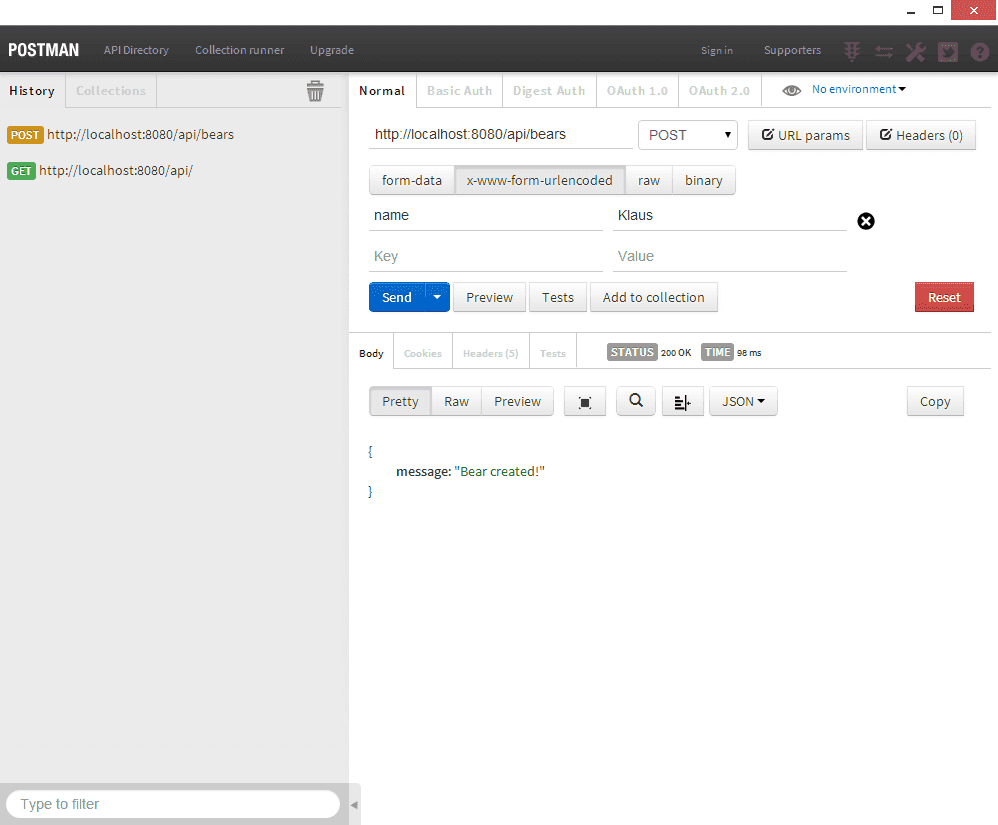998x825 pixels.
Task: Select the form-data body option
Action: point(411,180)
